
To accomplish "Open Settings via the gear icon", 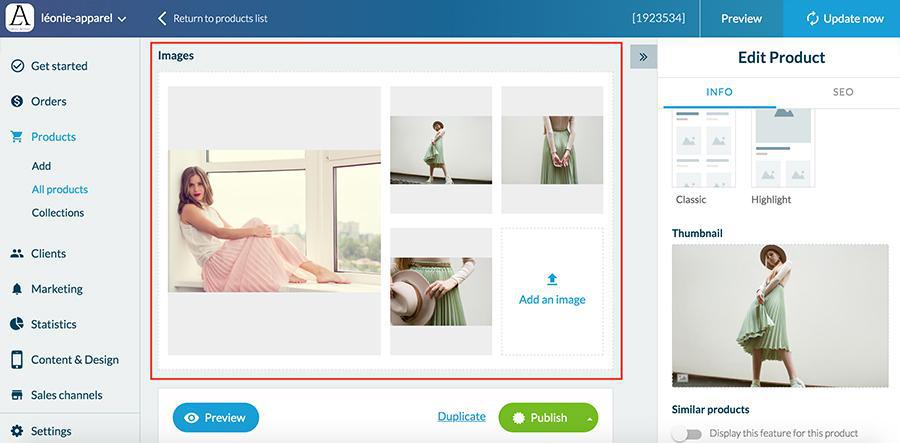I will click(17, 431).
